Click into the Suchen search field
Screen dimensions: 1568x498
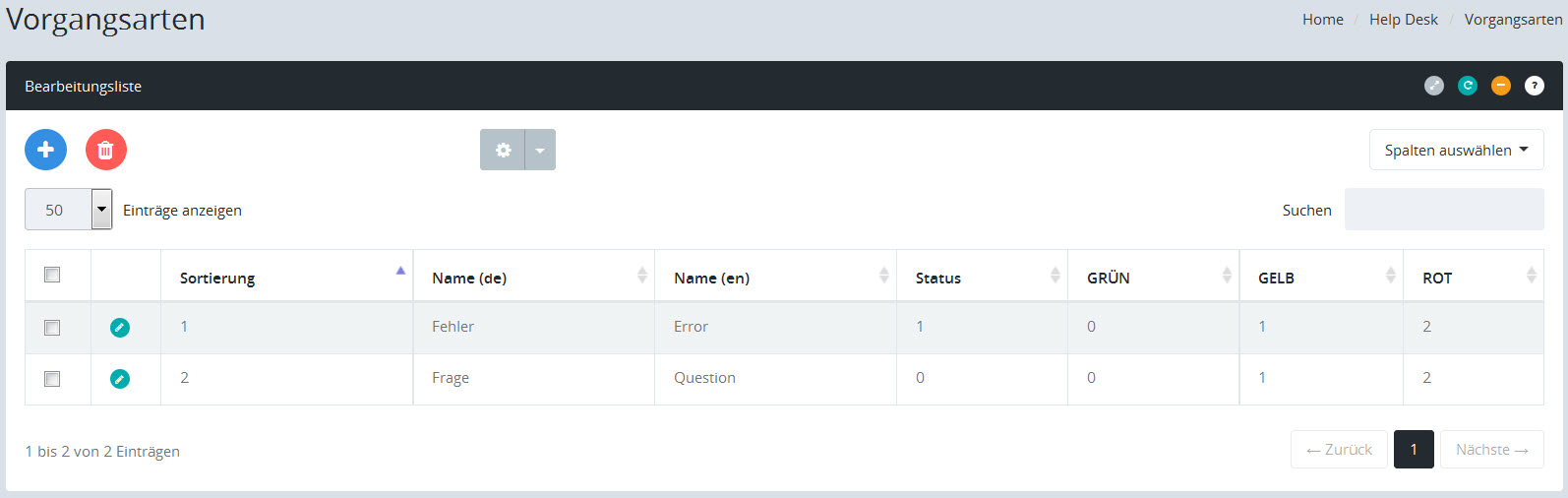pyautogui.click(x=1443, y=210)
